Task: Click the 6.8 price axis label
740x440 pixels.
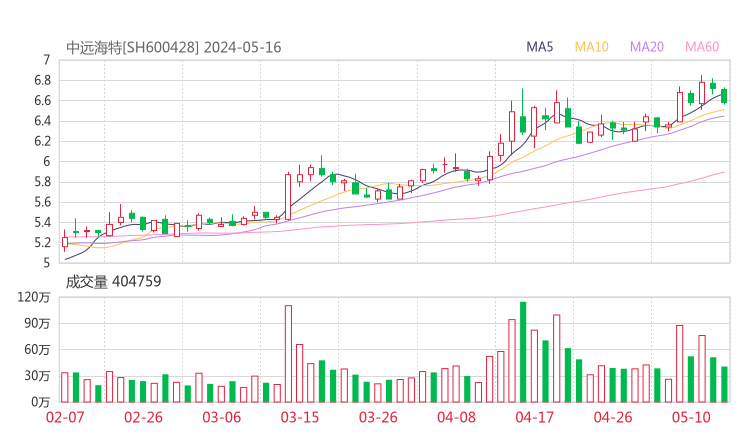Action: [42, 80]
